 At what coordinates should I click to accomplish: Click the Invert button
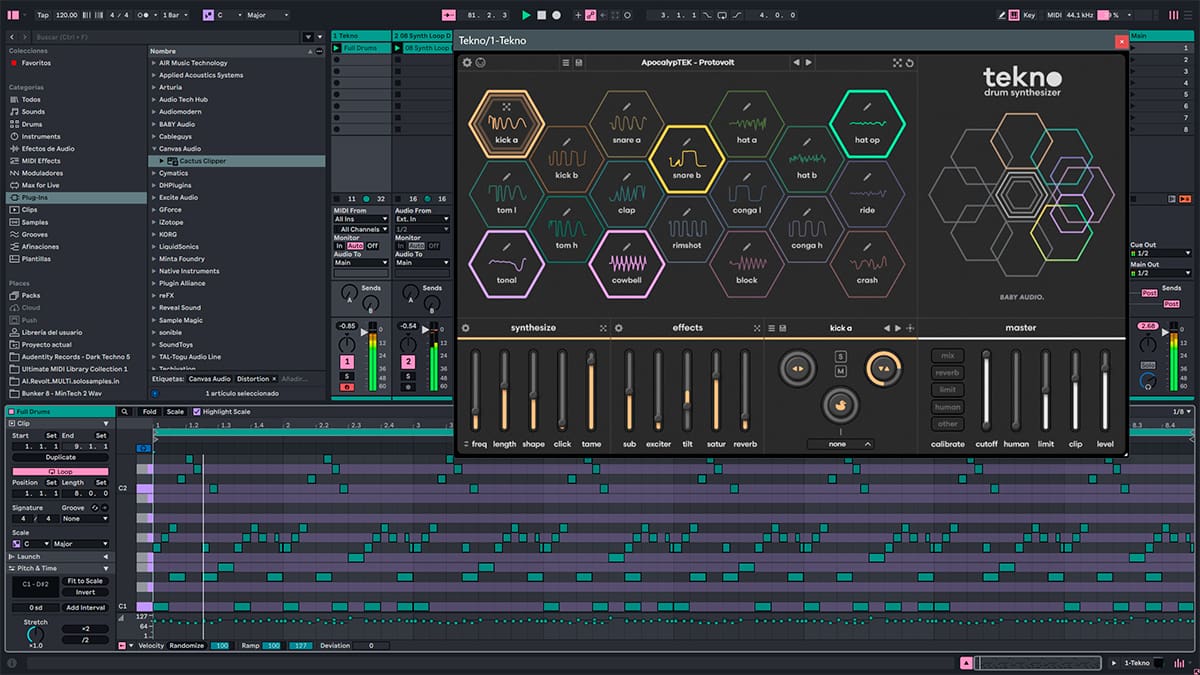pyautogui.click(x=85, y=592)
